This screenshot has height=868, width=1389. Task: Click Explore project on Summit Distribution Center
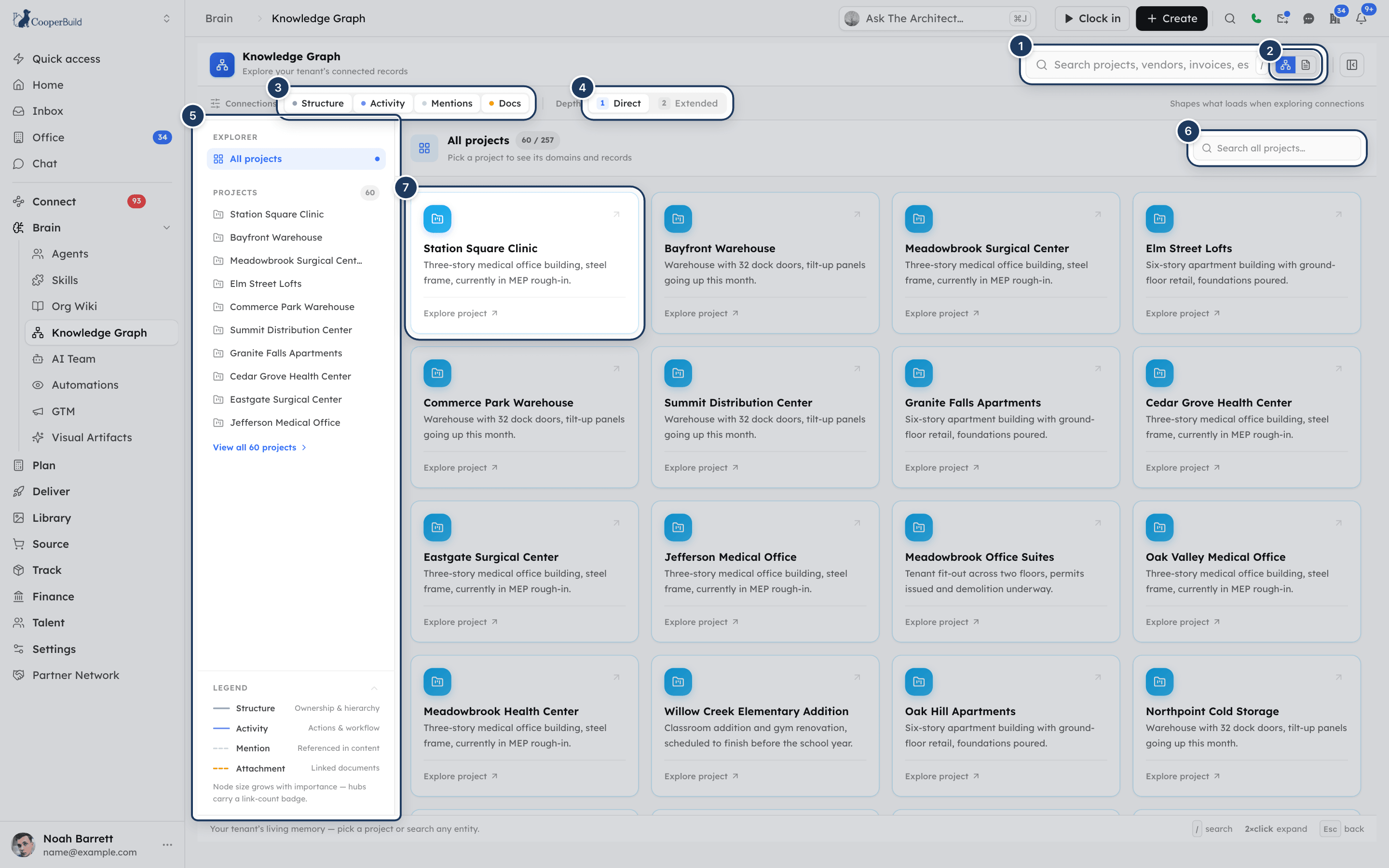click(x=701, y=468)
